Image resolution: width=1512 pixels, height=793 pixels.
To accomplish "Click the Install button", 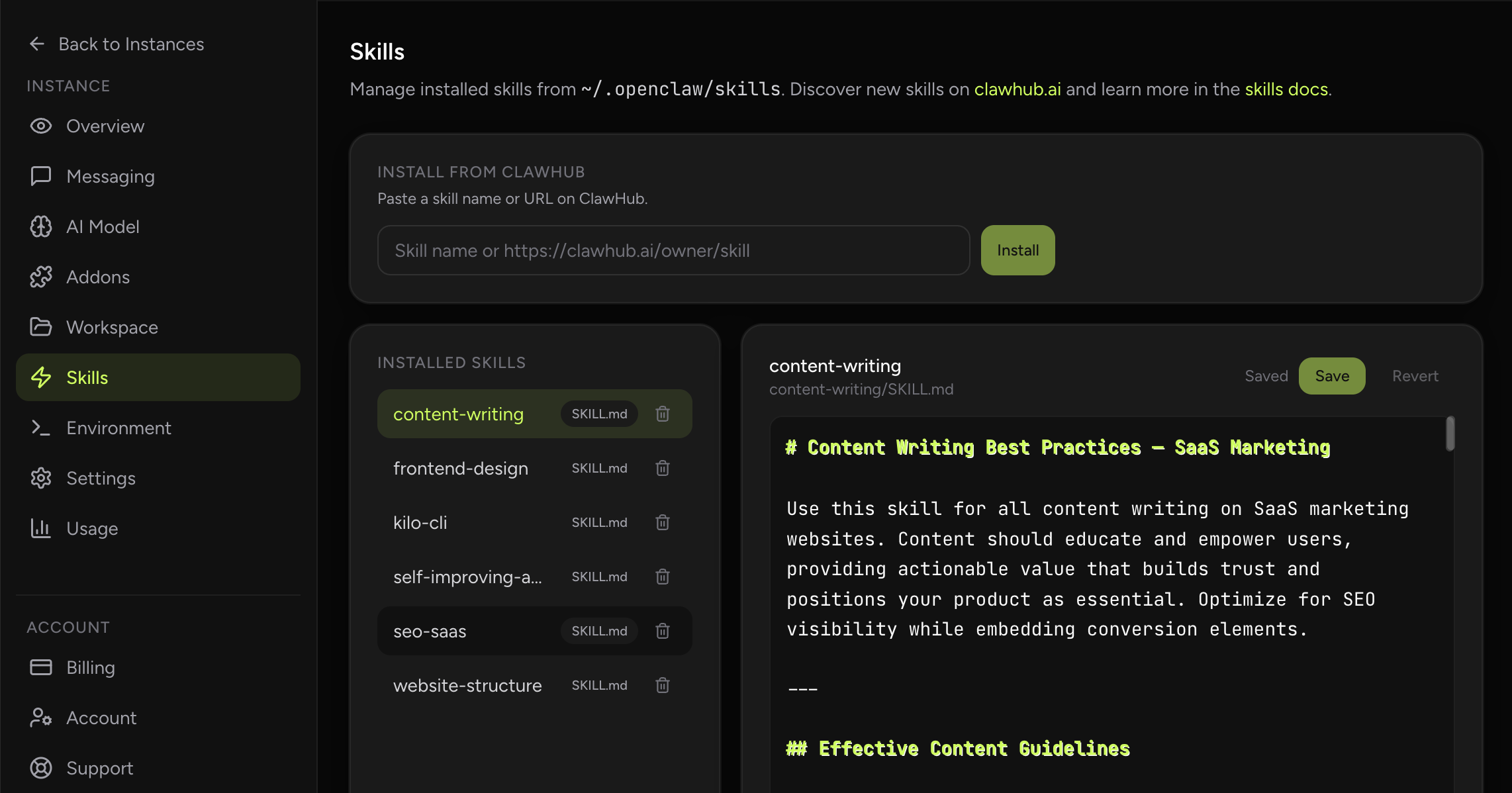I will coord(1017,250).
